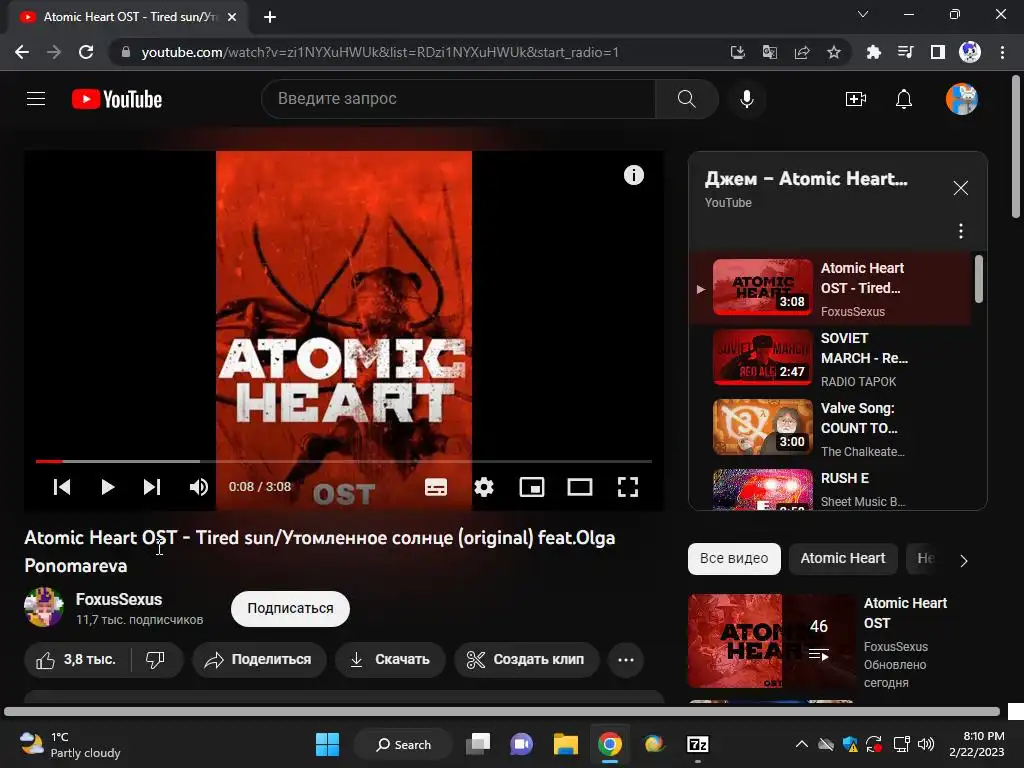Open the taskbar volume icon
1024x768 pixels.
click(925, 744)
